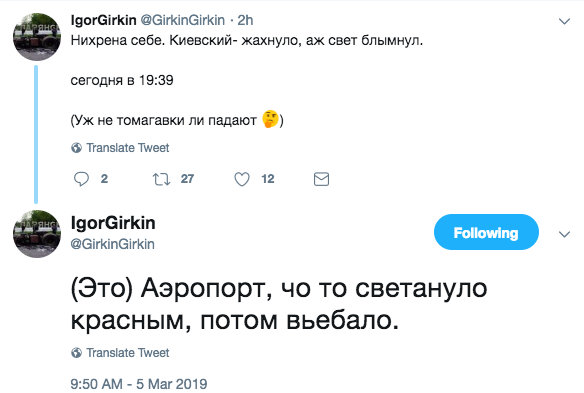The image size is (584, 393).
Task: Open the @GirkinGirkin handle in first tweet
Action: click(182, 20)
